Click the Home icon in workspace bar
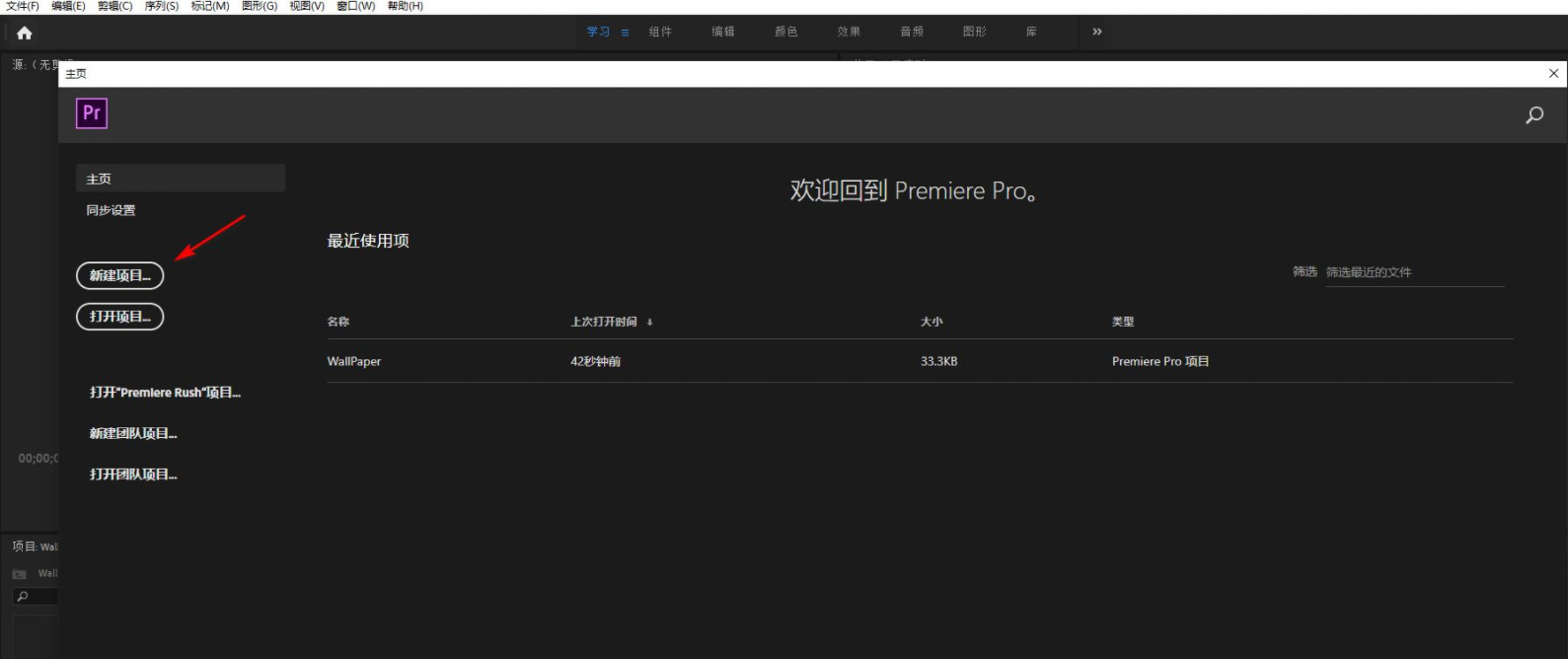Viewport: 1568px width, 659px height. (x=25, y=33)
